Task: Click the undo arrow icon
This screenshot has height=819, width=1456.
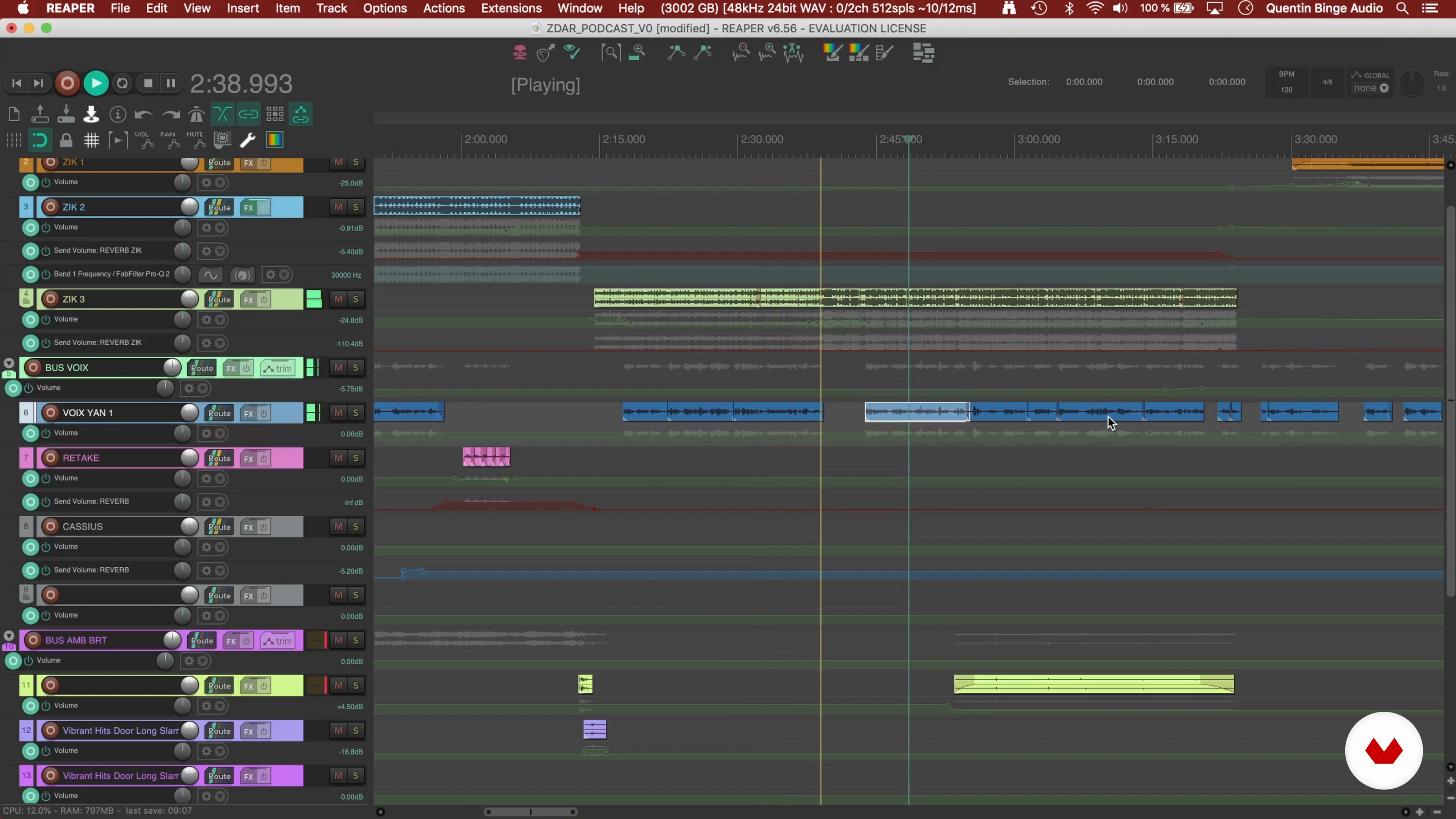Action: [x=144, y=115]
